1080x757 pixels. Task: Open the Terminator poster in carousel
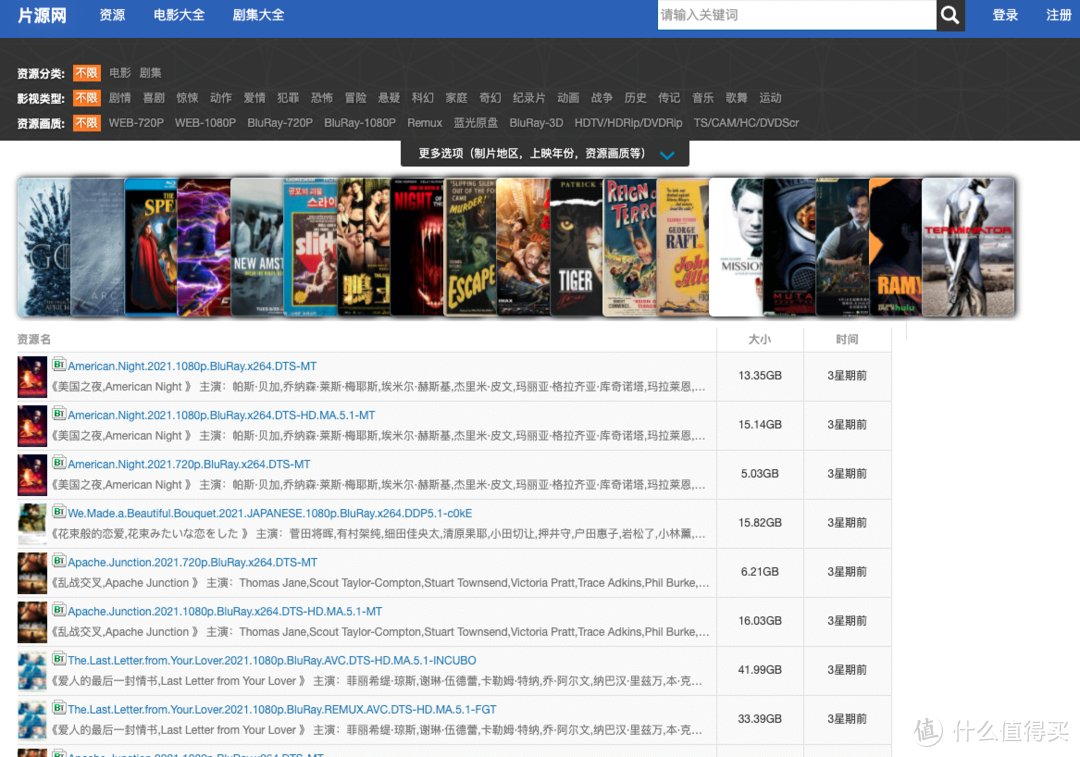tap(968, 247)
